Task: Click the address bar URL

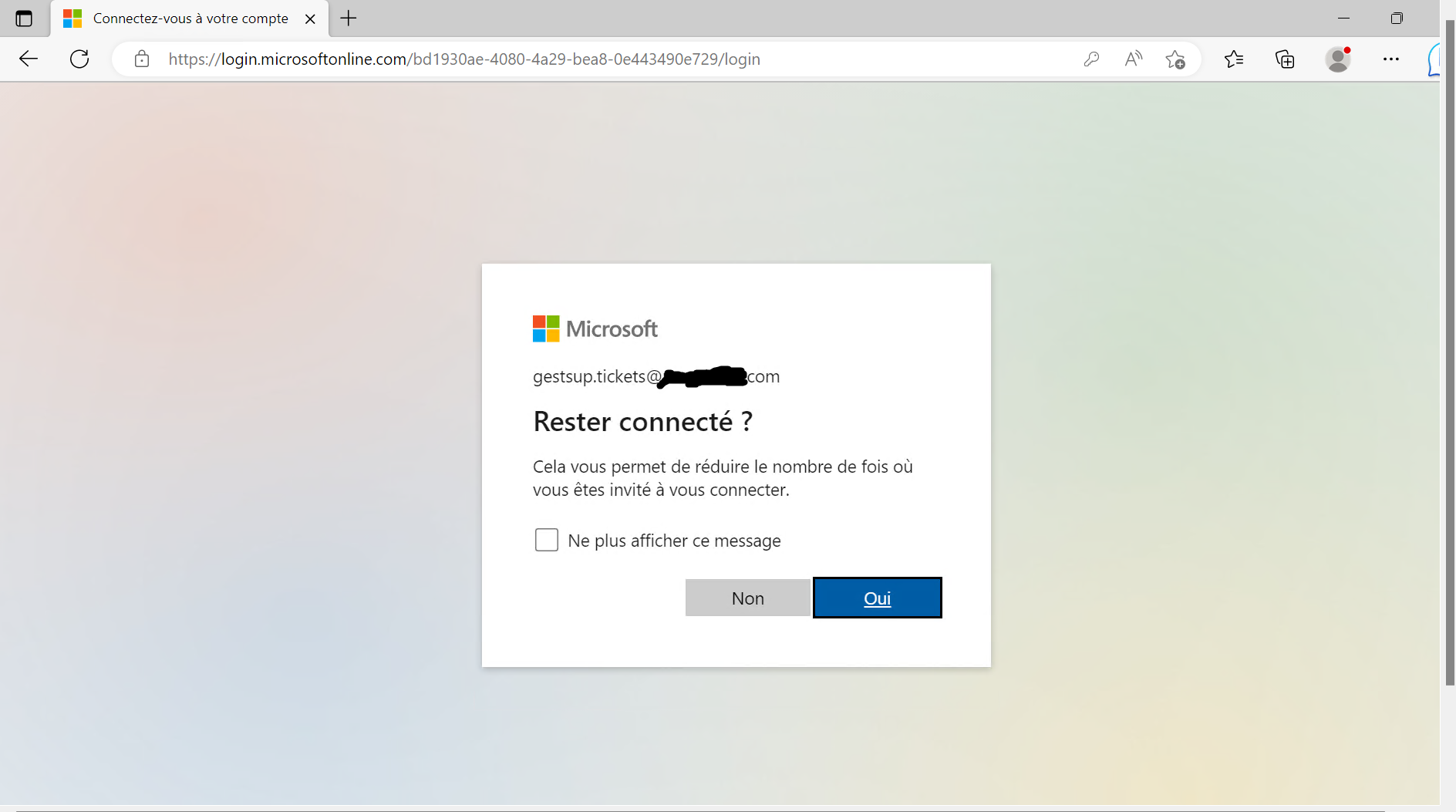Action: tap(464, 59)
